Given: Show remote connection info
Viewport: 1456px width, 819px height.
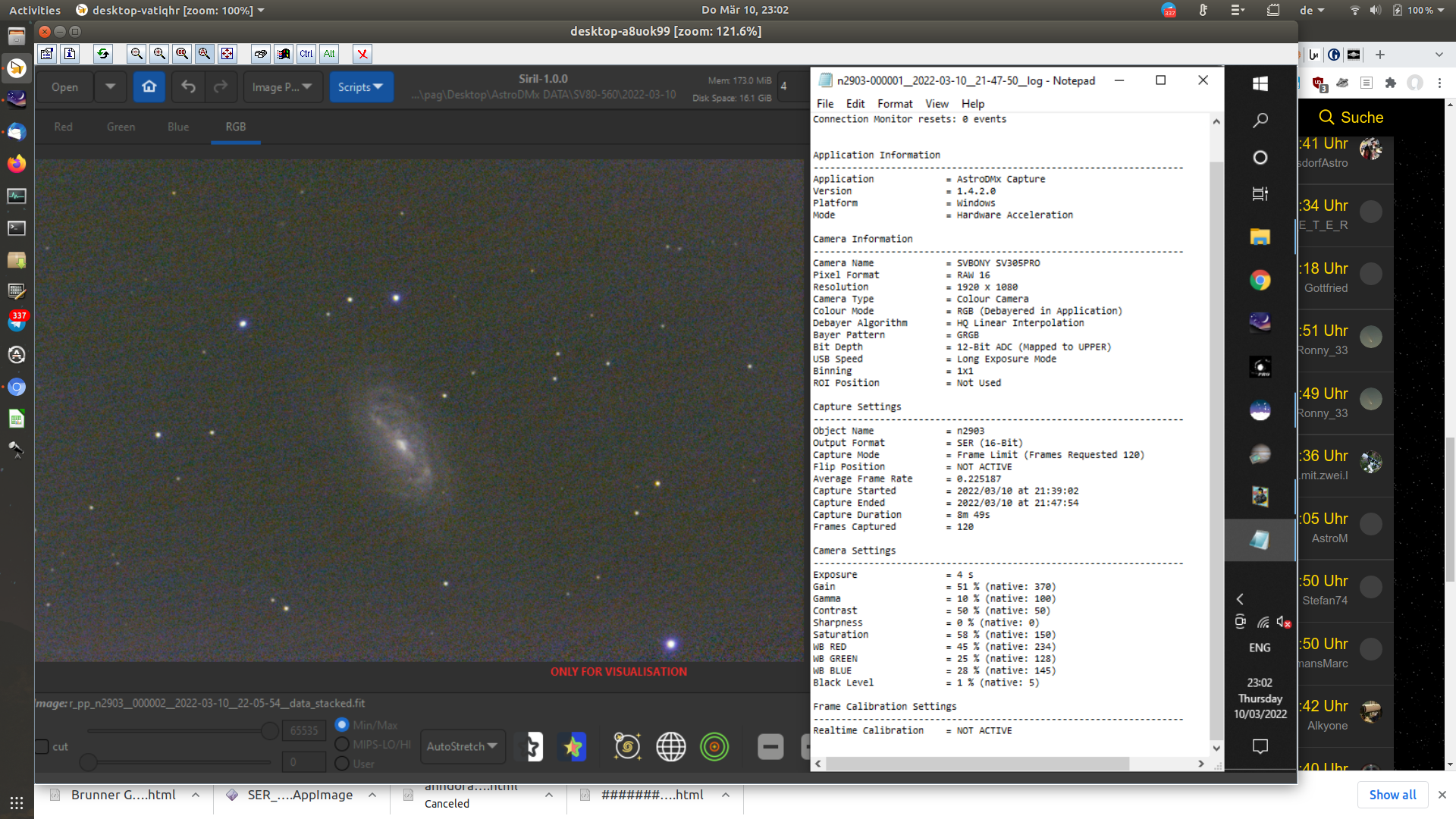Looking at the screenshot, I should 70,54.
